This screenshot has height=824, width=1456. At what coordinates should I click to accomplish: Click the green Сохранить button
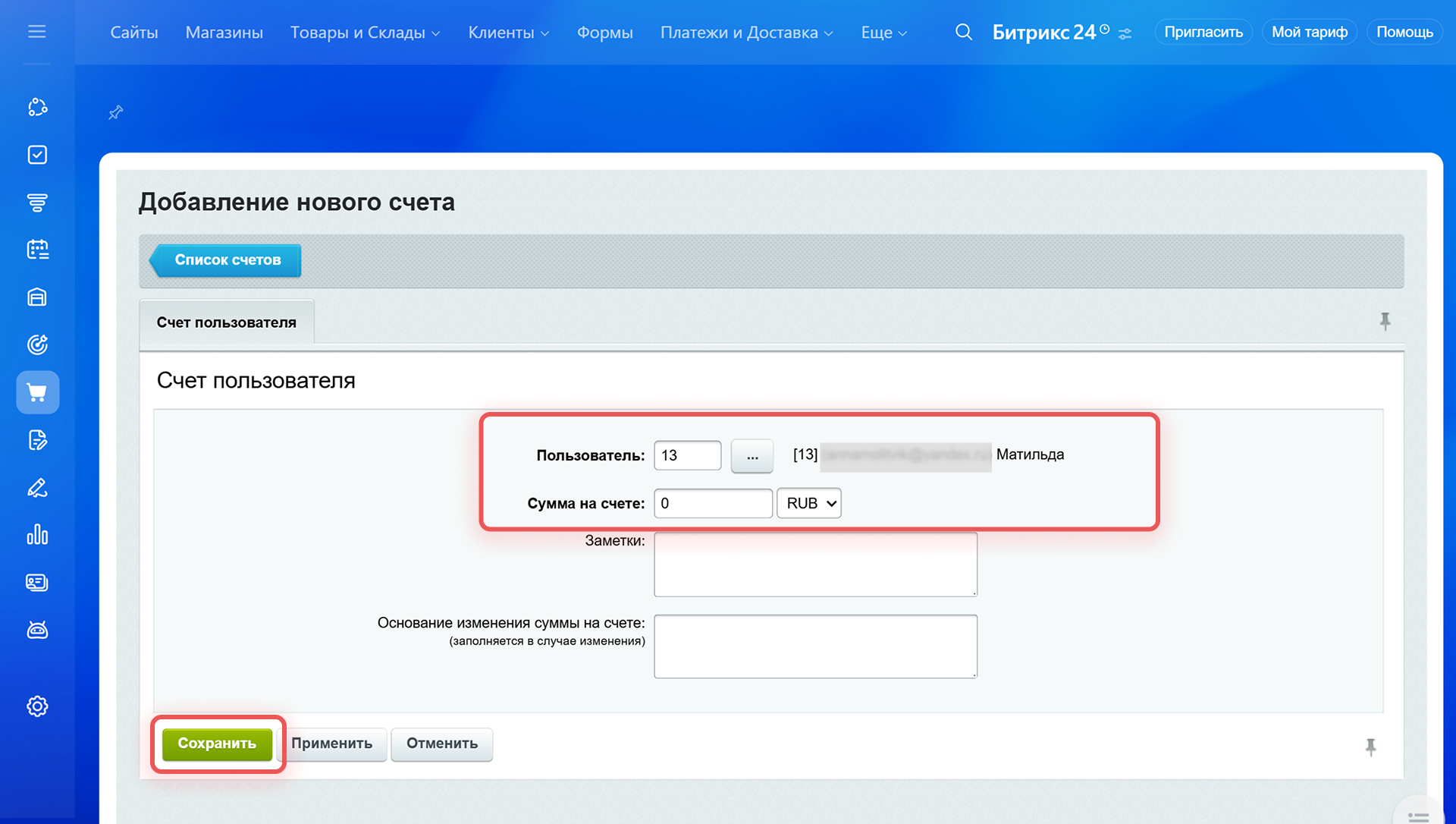217,744
